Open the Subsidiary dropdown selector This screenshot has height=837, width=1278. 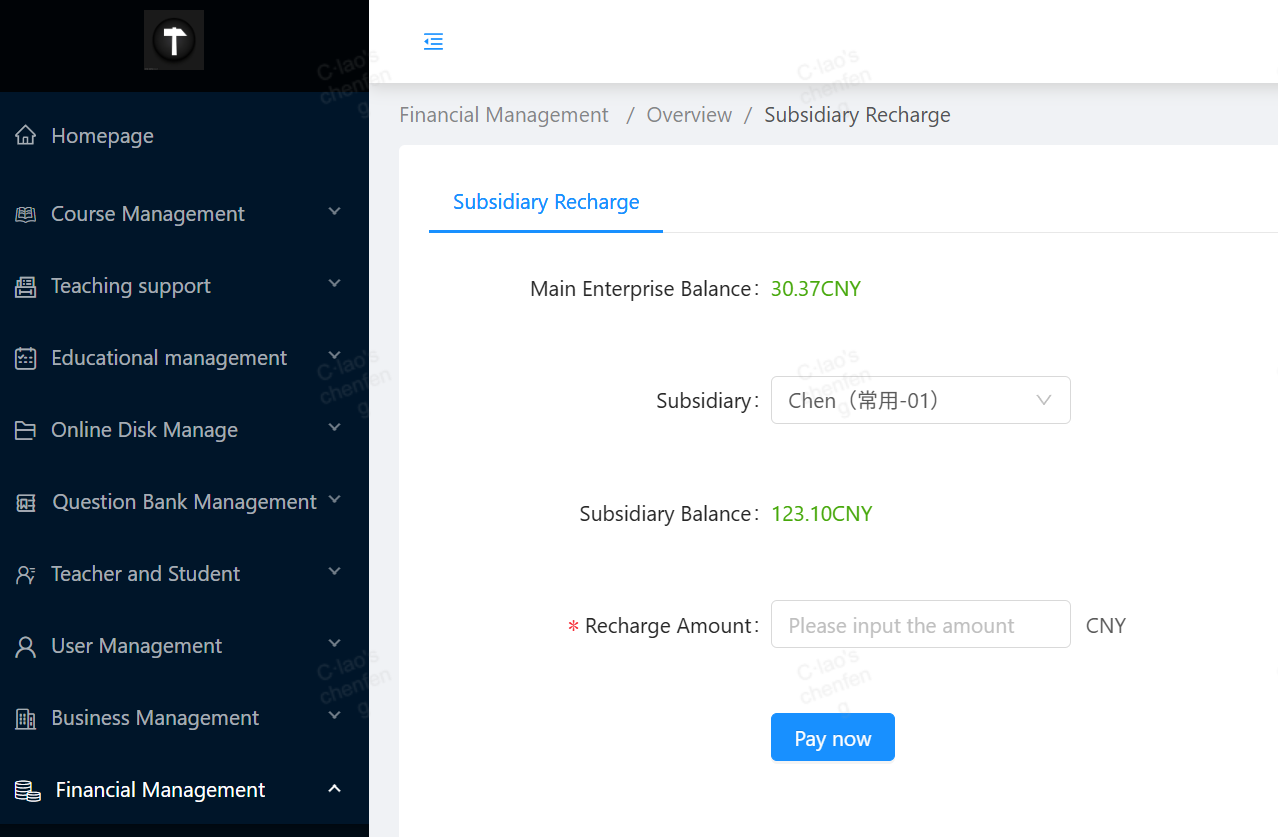tap(920, 400)
